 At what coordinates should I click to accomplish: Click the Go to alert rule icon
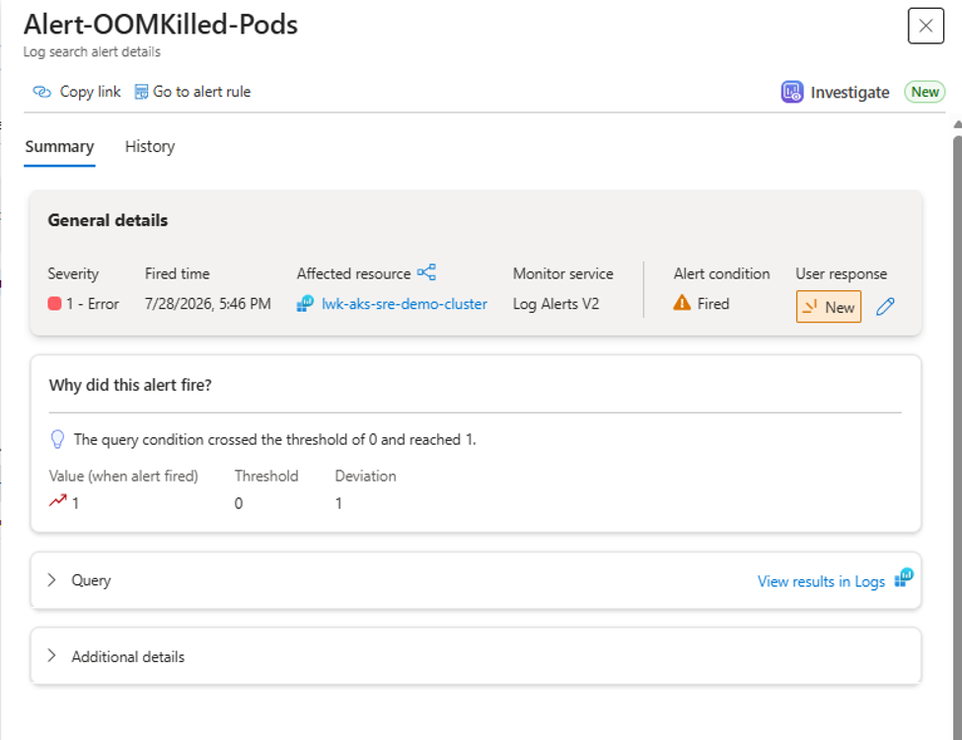coord(141,92)
